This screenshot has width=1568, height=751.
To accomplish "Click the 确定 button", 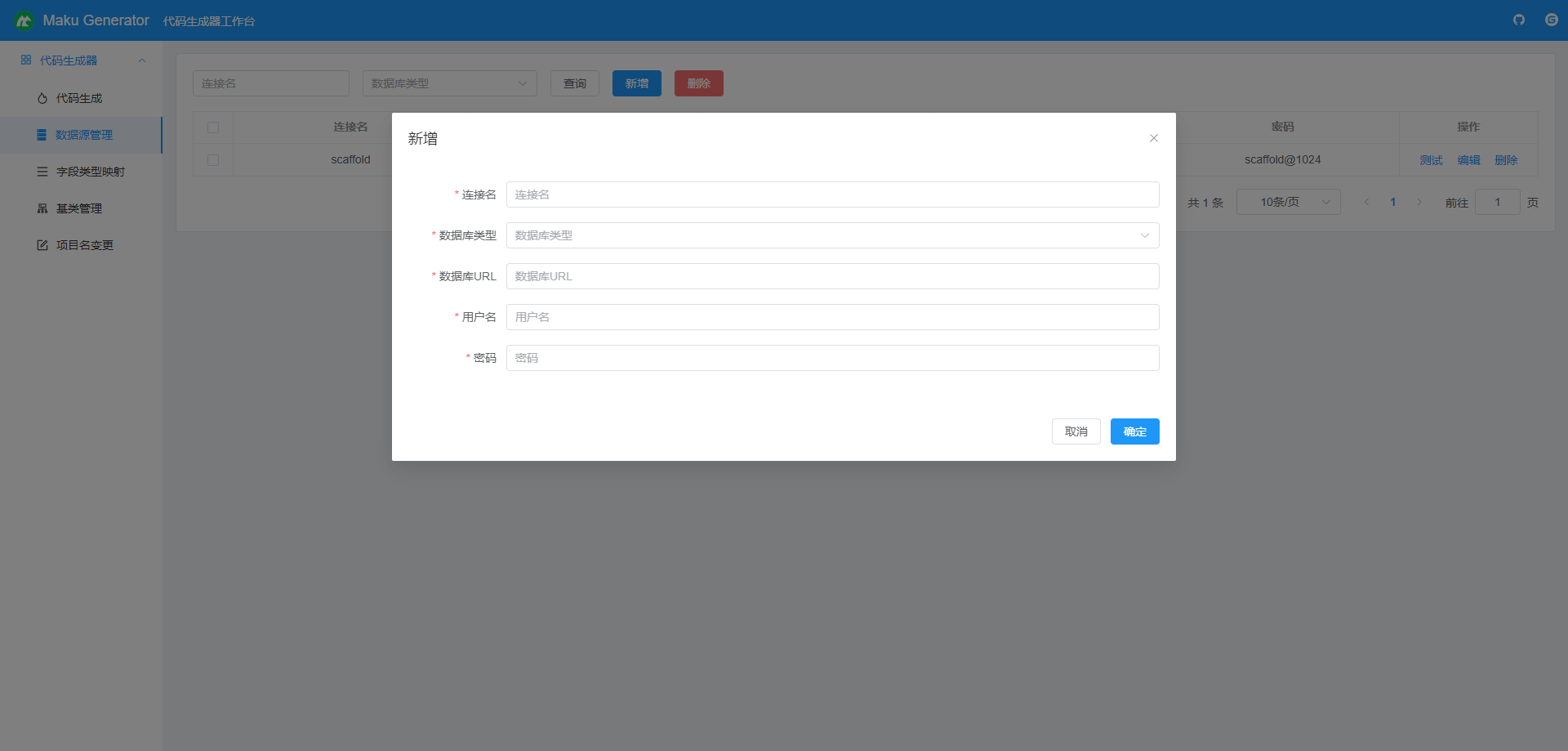I will [1135, 431].
